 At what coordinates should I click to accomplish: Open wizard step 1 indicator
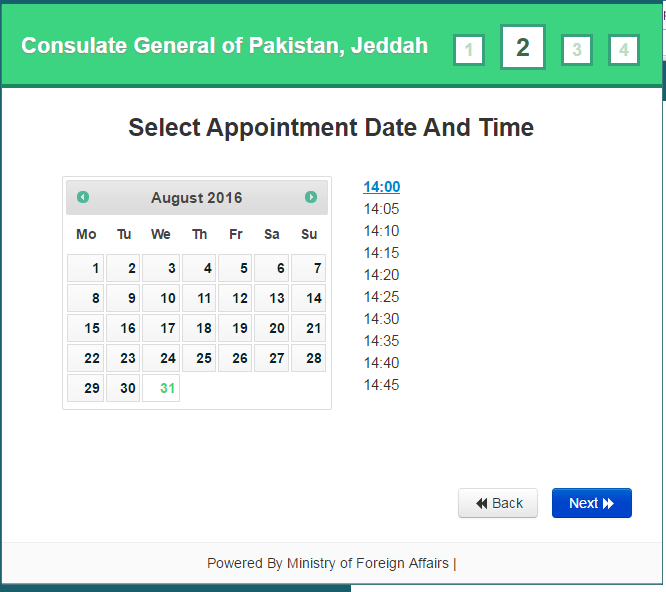pos(469,50)
